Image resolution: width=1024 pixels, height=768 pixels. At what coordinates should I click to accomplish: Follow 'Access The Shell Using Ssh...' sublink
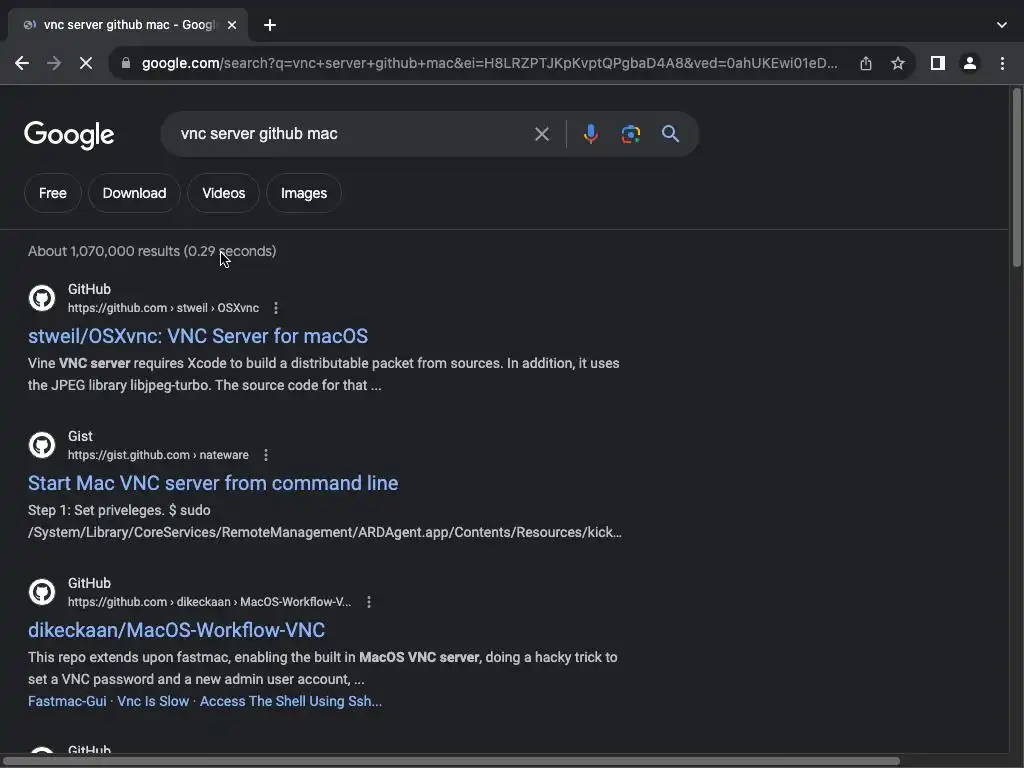click(x=291, y=701)
